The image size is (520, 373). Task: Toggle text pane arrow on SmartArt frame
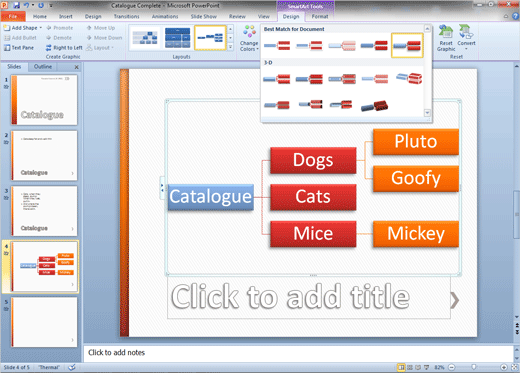pyautogui.click(x=162, y=188)
